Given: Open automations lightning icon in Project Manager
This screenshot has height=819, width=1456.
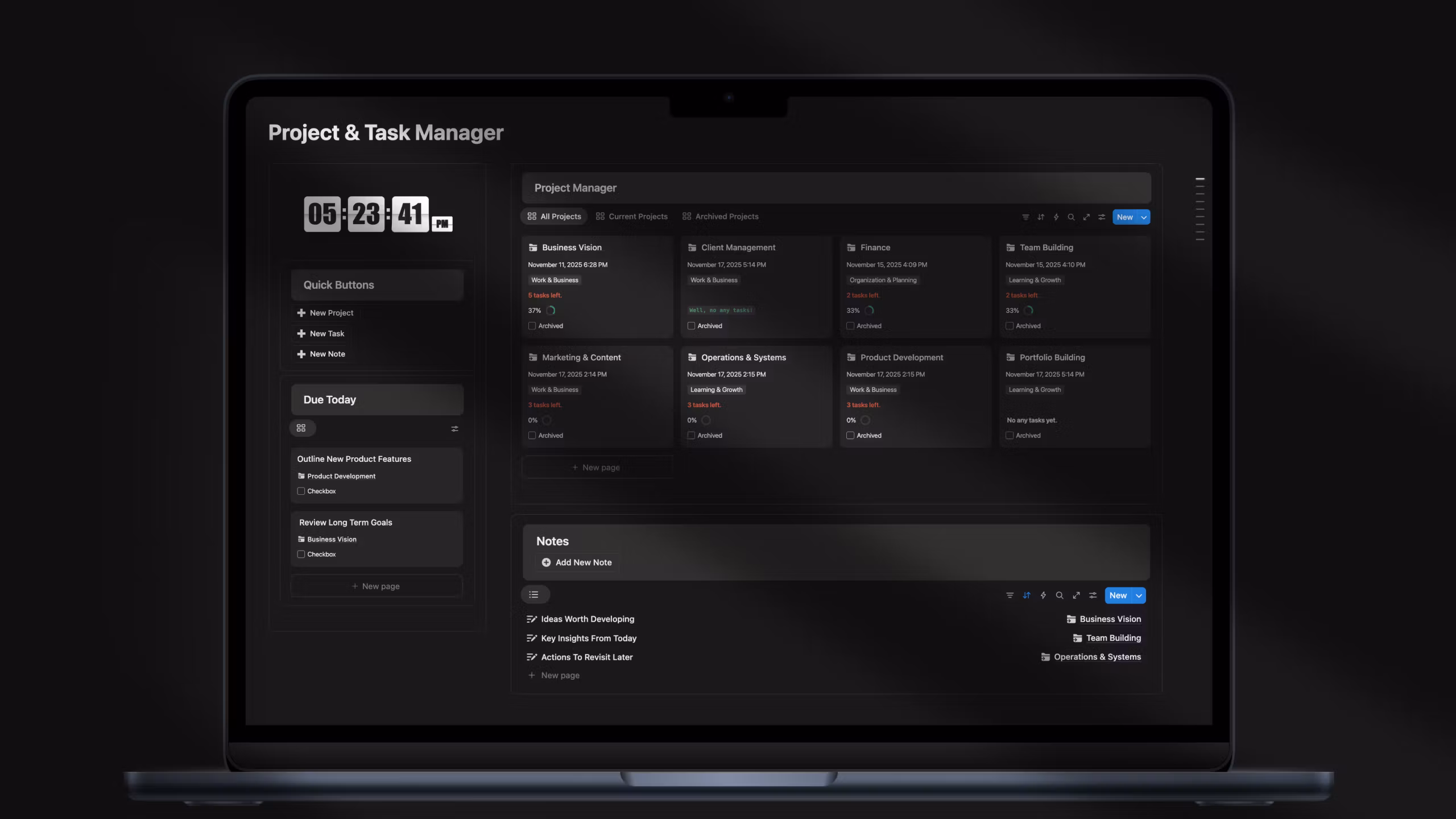Looking at the screenshot, I should pos(1056,217).
